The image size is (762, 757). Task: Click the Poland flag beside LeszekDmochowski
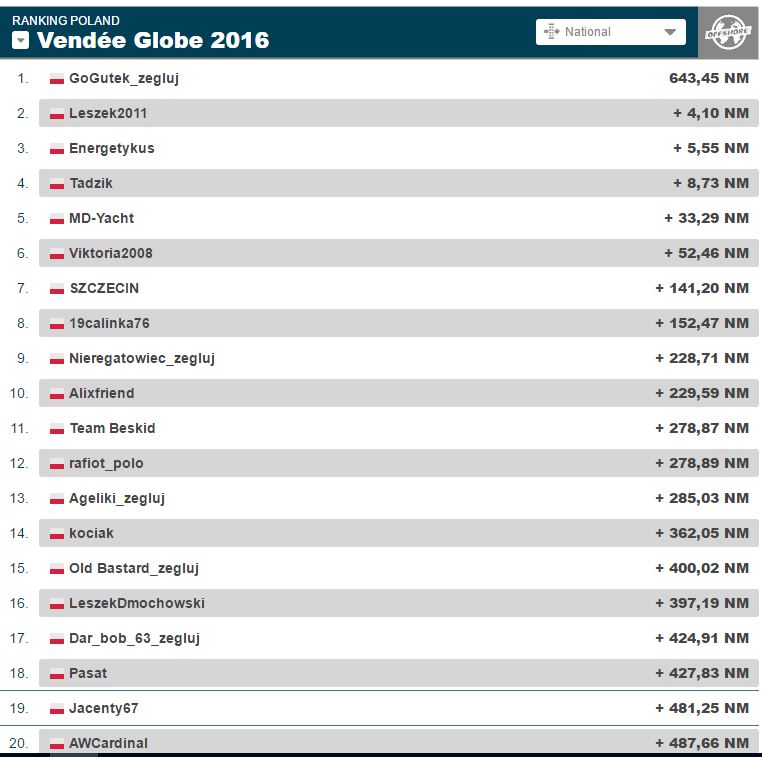(57, 603)
